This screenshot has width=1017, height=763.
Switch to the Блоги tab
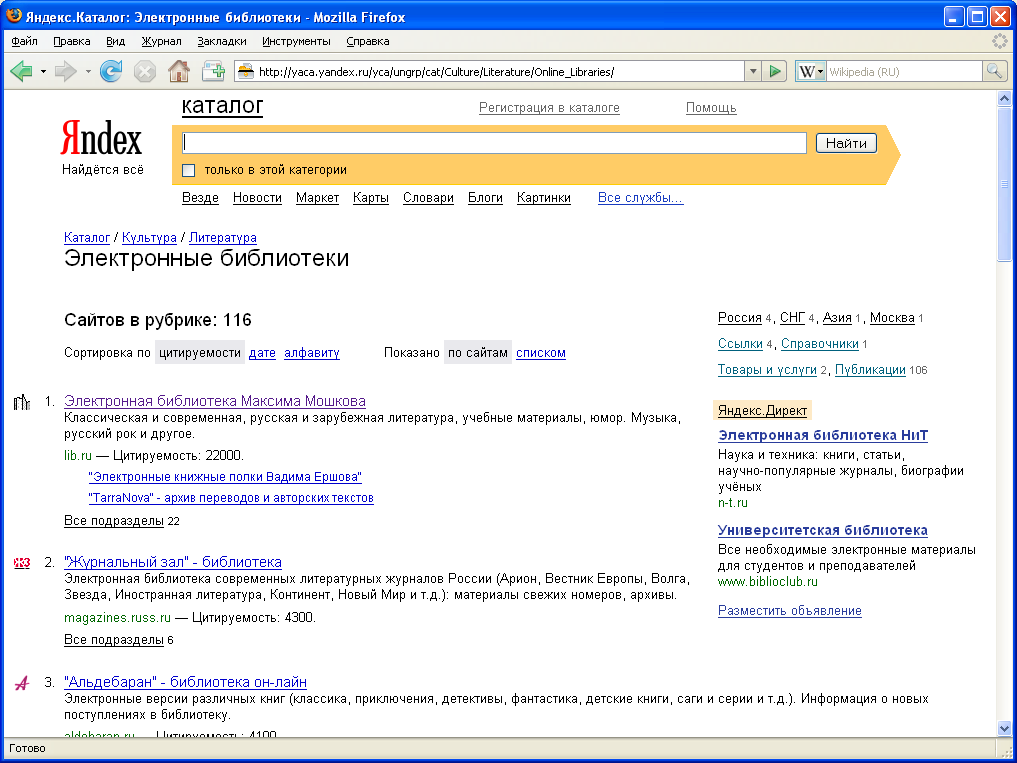(485, 198)
